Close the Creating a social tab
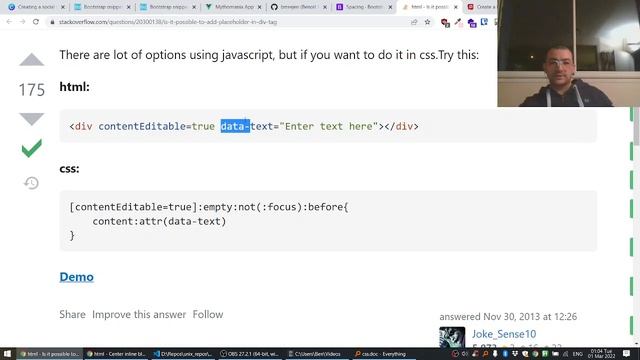The height and width of the screenshot is (360, 640). pos(62,7)
